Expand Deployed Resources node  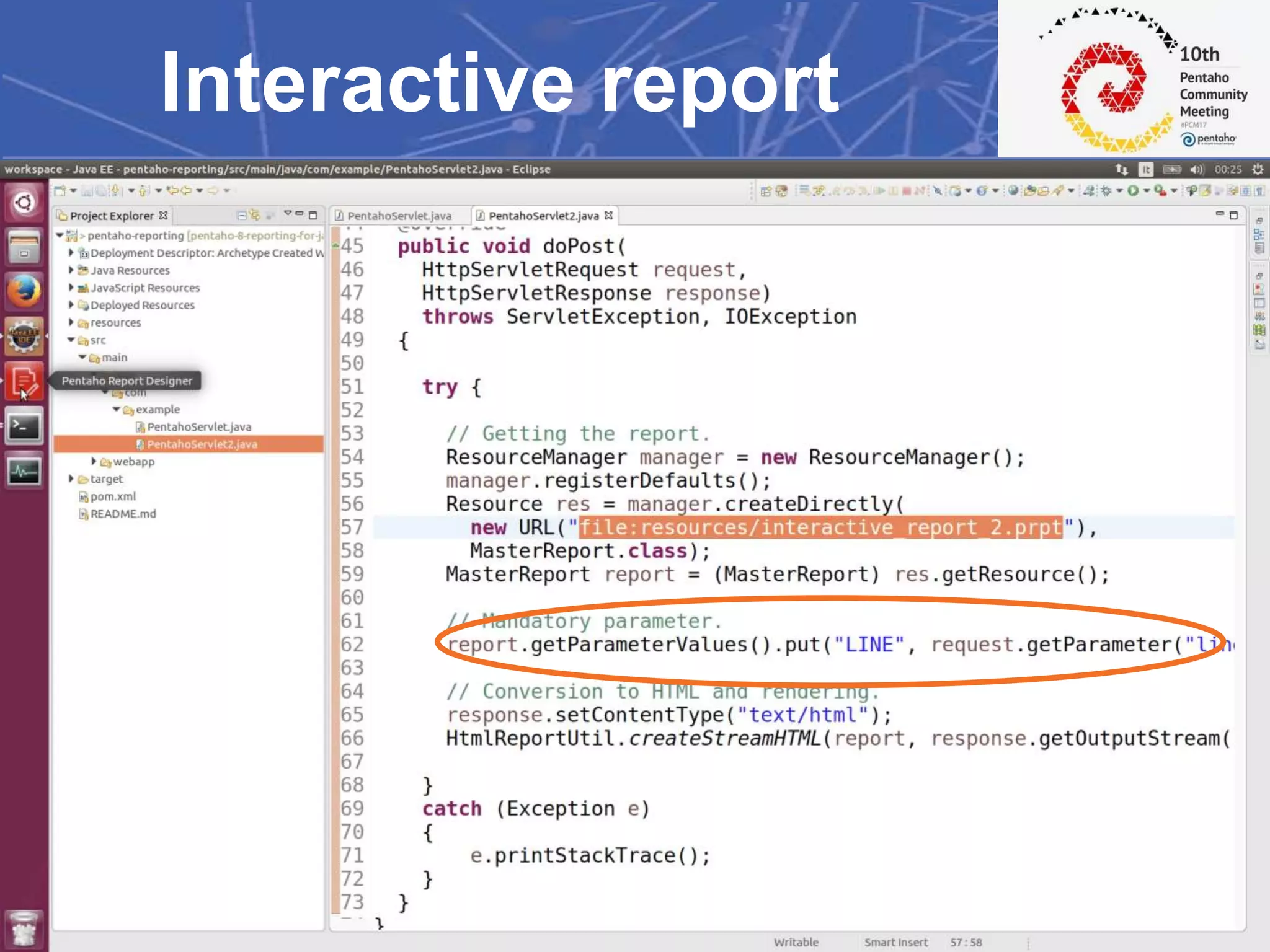71,305
